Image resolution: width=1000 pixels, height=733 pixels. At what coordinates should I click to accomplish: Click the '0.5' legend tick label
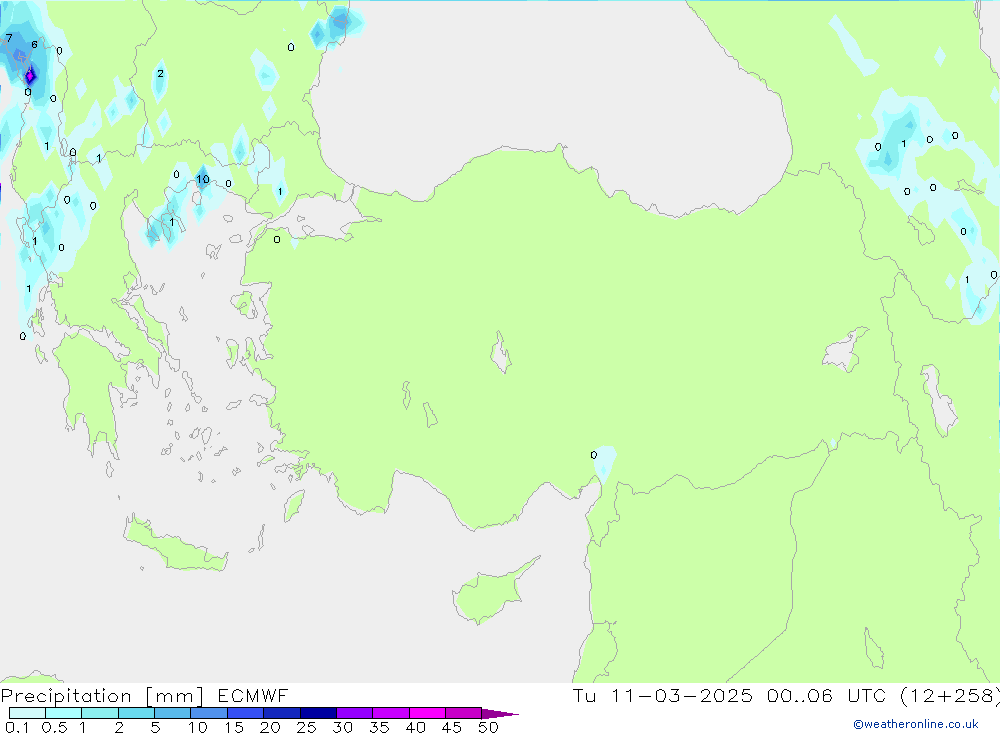pos(54,727)
